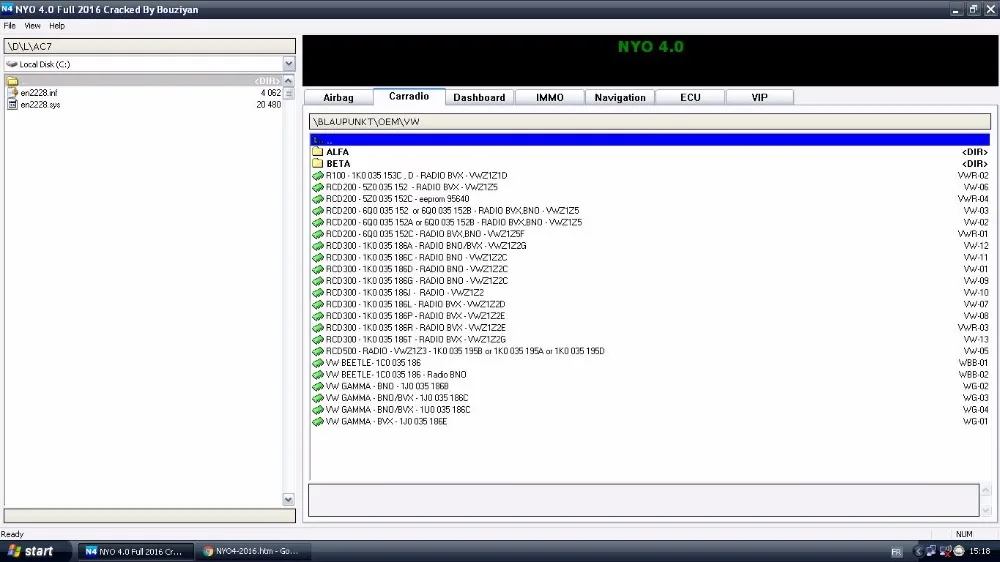Click the \D\L\AC7 path field
1000x562 pixels.
coord(150,46)
